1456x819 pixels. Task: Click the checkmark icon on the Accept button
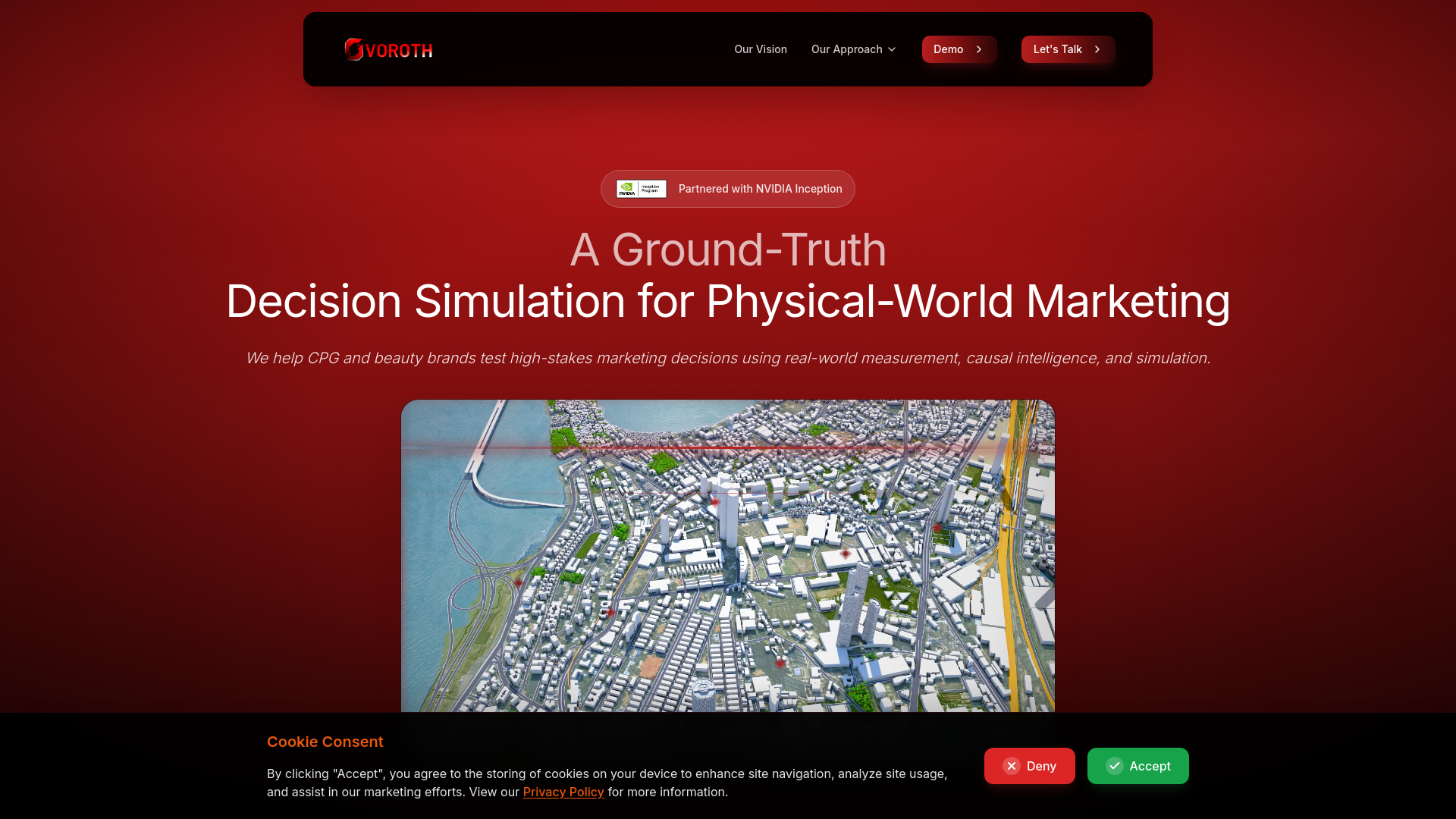pos(1115,766)
